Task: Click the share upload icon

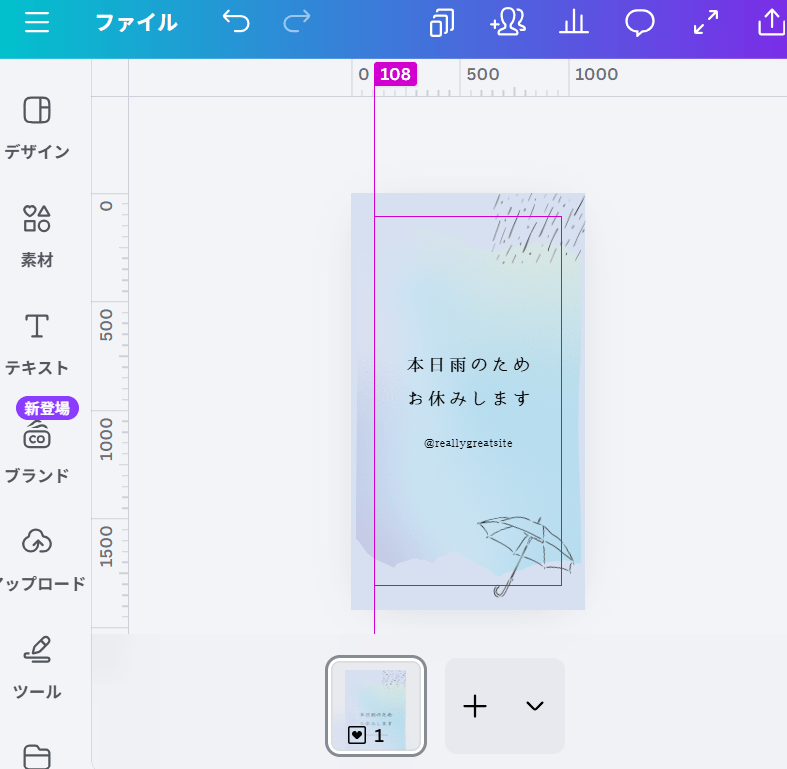Action: 771,23
